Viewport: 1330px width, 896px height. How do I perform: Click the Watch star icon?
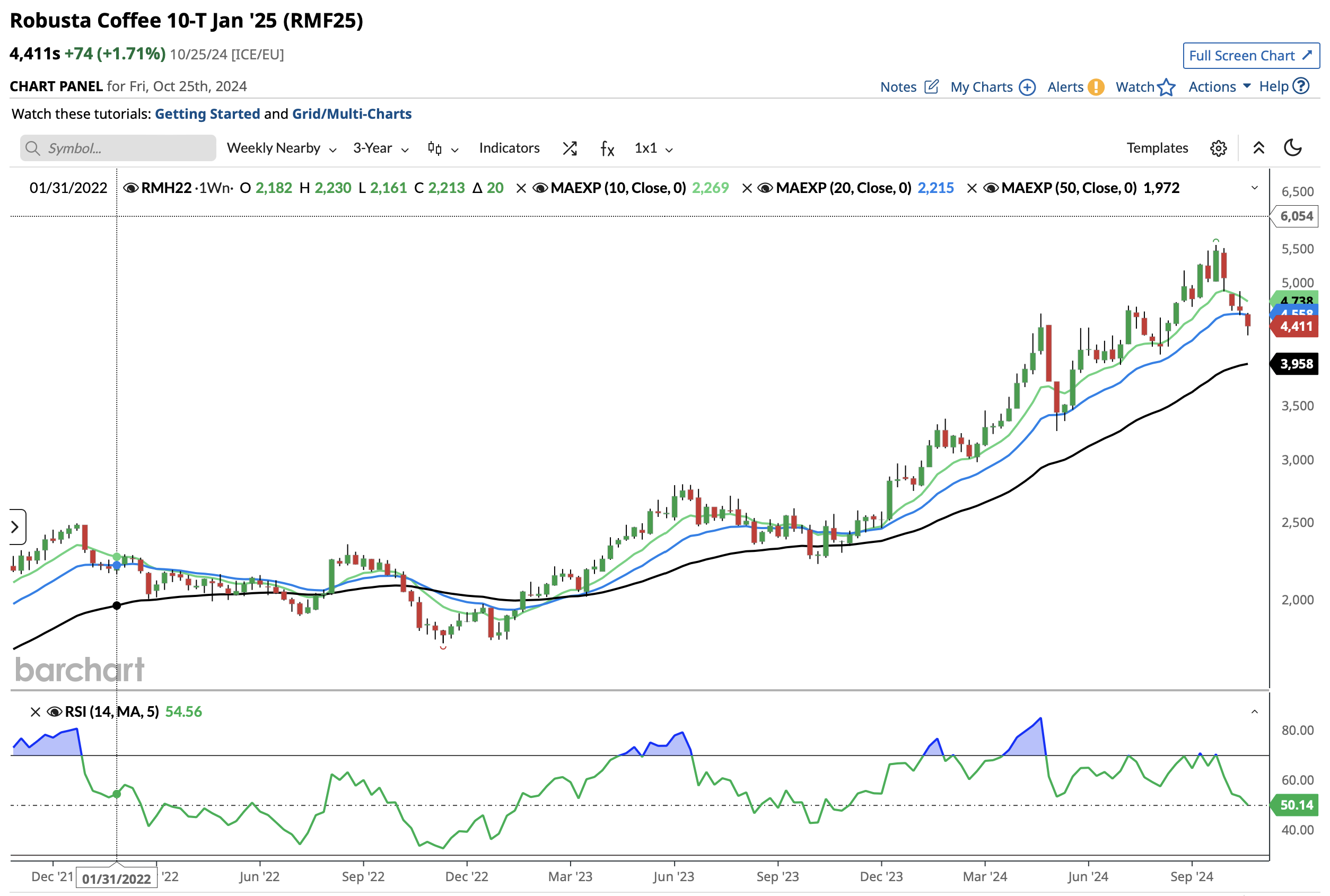click(x=1166, y=87)
